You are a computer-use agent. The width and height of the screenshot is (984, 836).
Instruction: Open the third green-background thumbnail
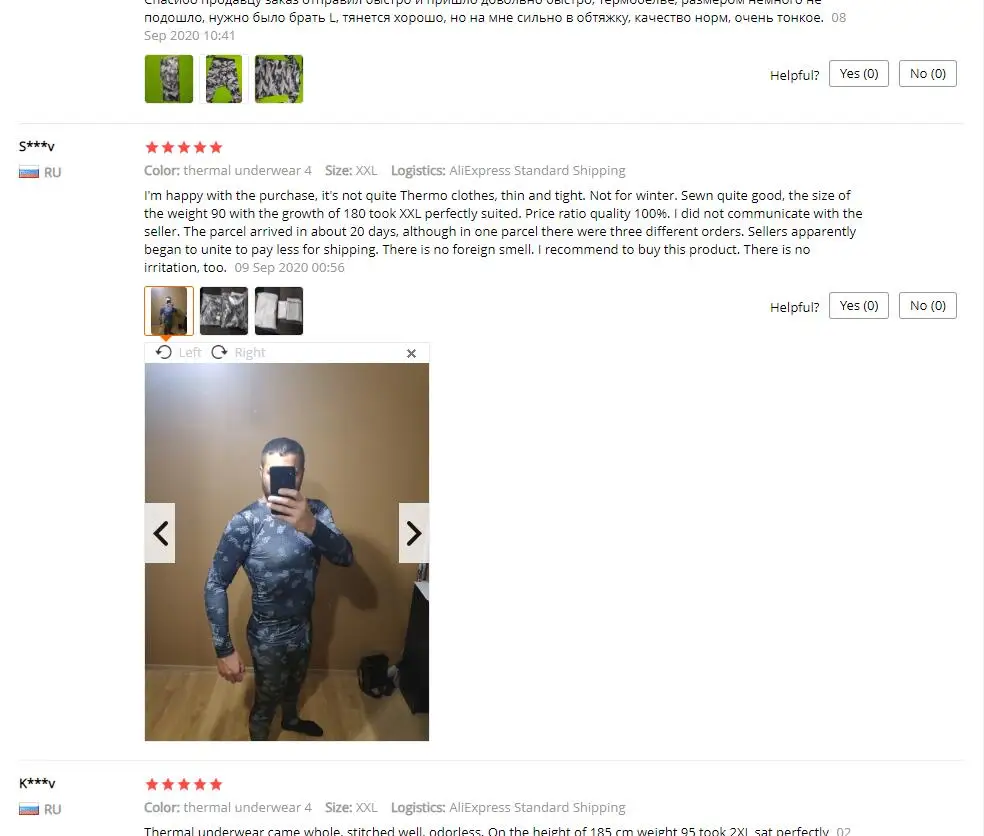tap(279, 78)
